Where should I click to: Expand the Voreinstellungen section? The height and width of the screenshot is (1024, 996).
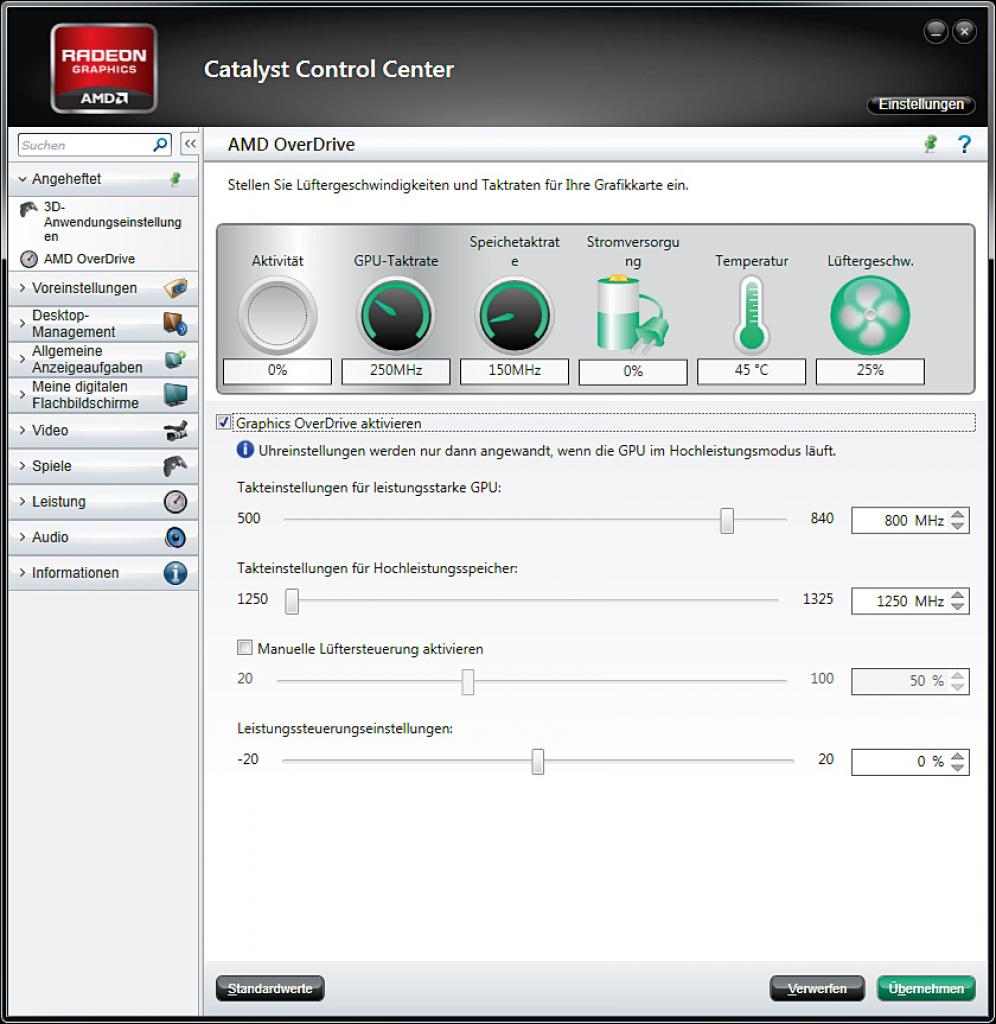23,287
